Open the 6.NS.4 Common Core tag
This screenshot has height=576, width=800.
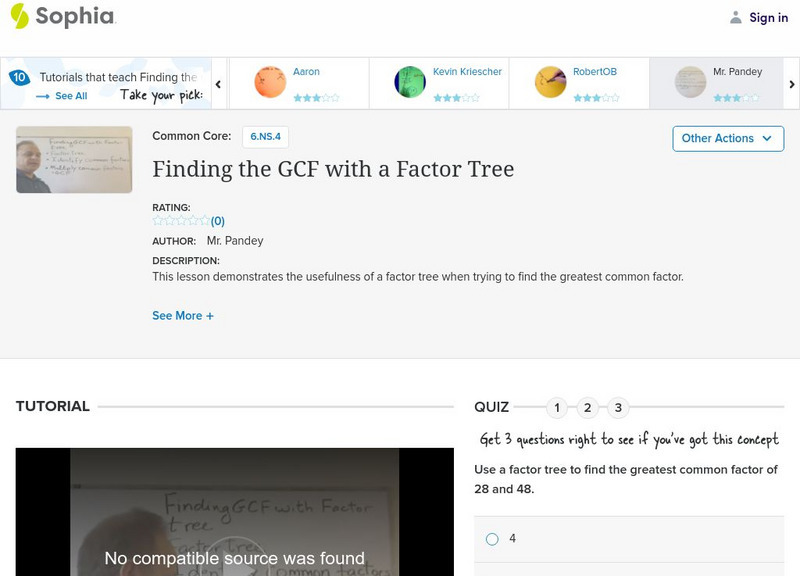265,137
